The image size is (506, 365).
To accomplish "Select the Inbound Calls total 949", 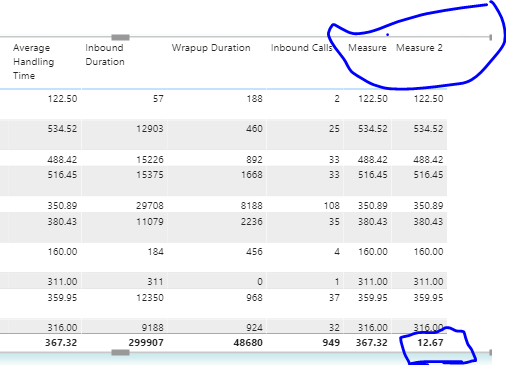I will point(331,343).
